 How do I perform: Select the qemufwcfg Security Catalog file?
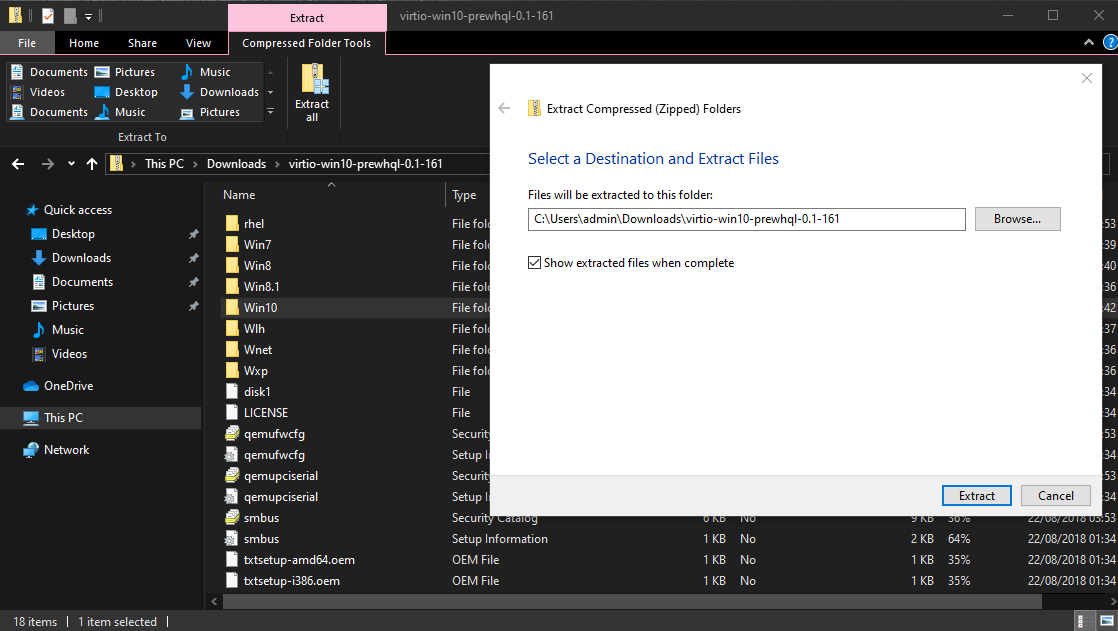265,434
